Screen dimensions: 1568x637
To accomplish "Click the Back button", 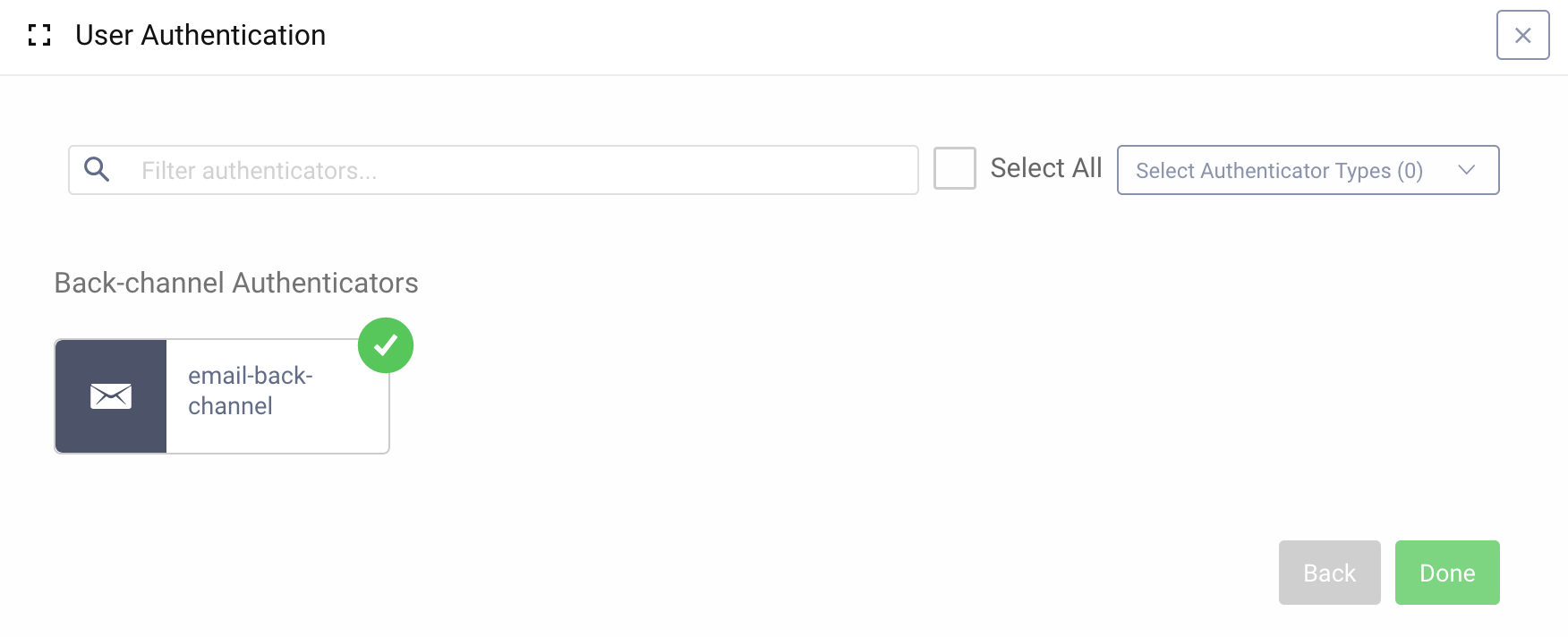I will tap(1329, 572).
